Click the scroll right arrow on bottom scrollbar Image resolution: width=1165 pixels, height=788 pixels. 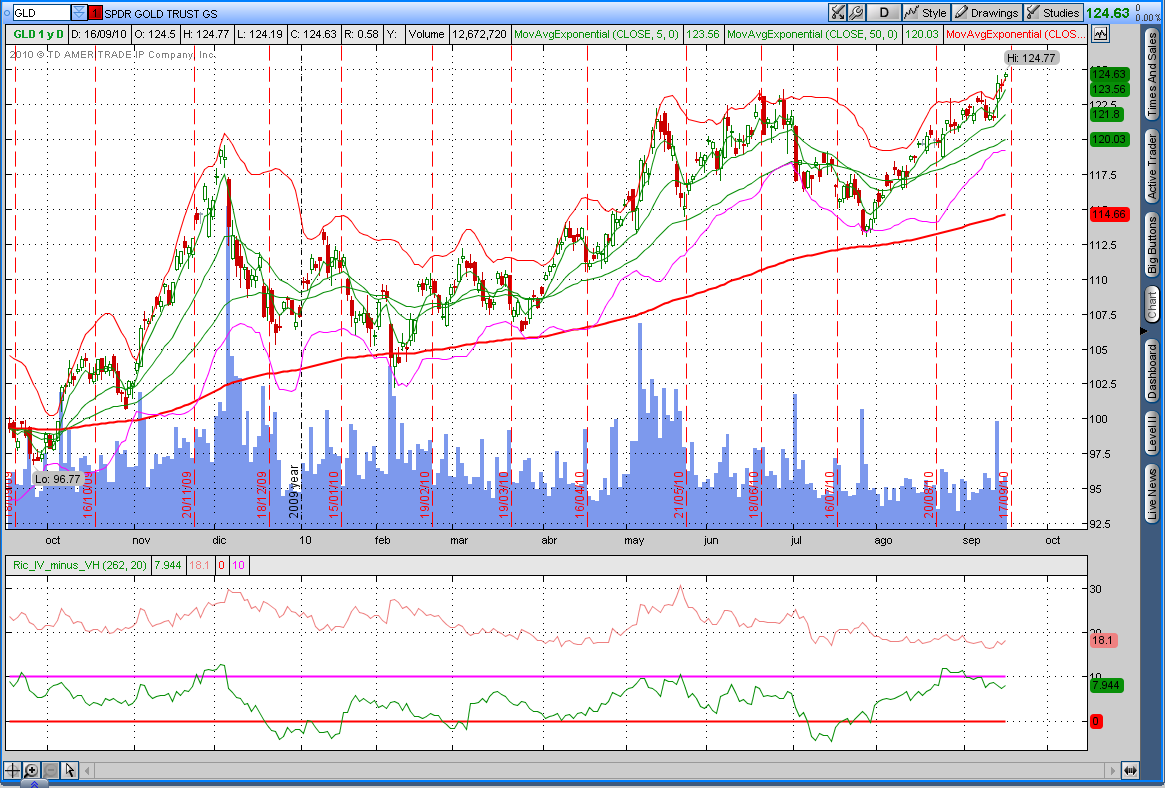(1113, 771)
